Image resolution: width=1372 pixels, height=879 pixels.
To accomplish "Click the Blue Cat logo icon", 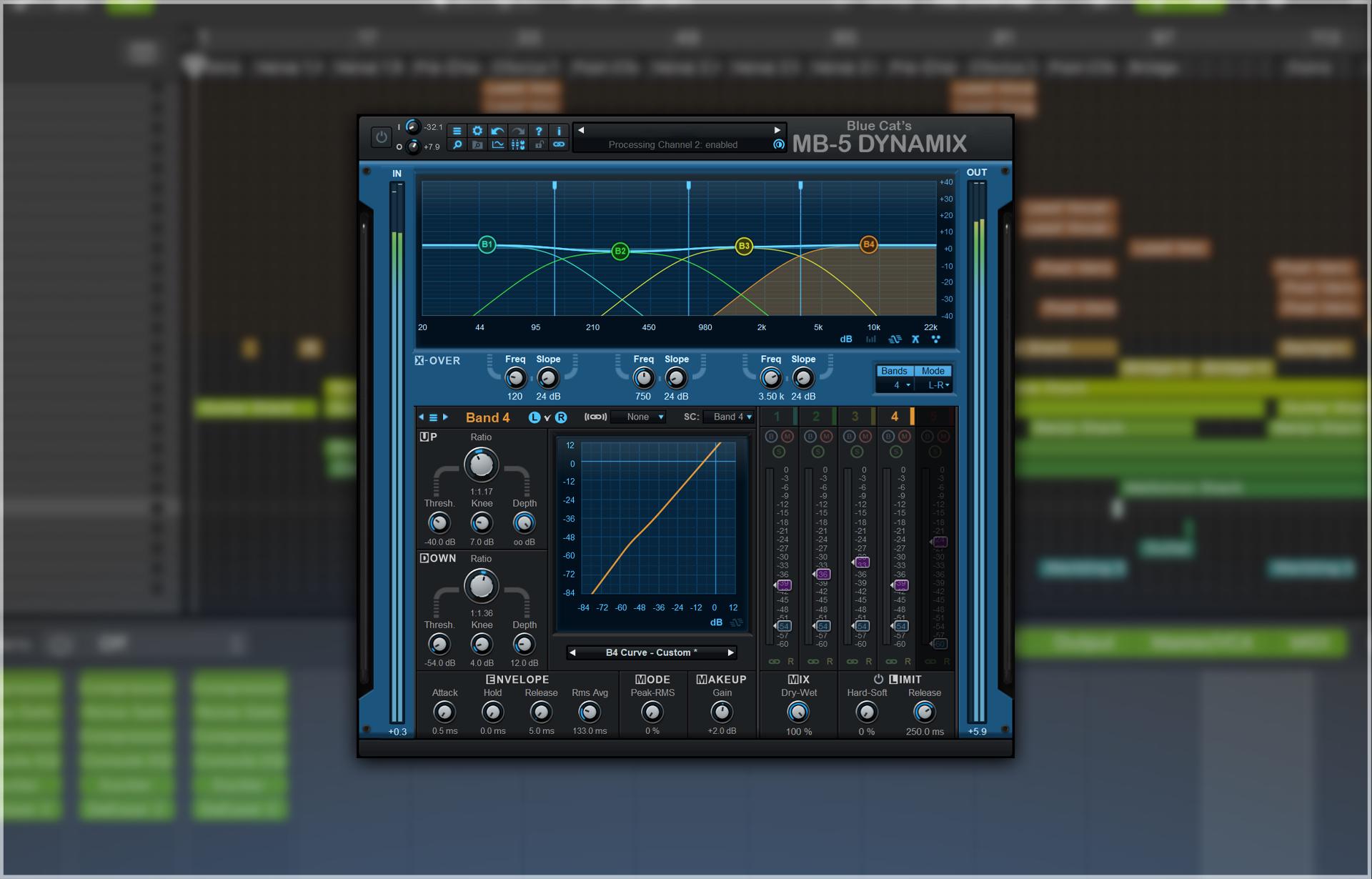I will click(x=778, y=144).
